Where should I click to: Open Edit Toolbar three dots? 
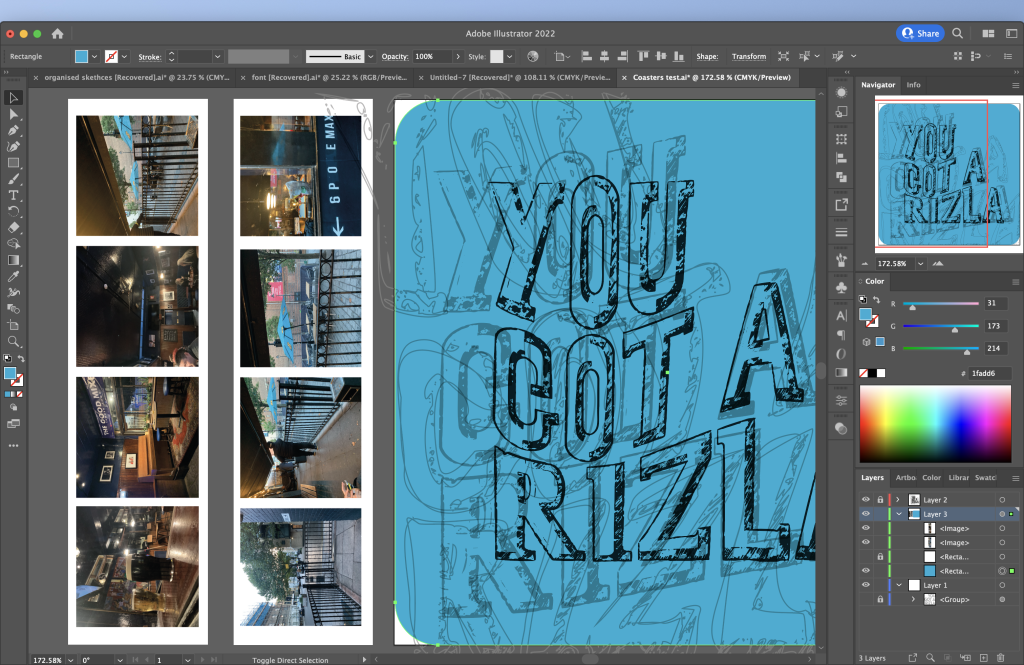click(13, 446)
